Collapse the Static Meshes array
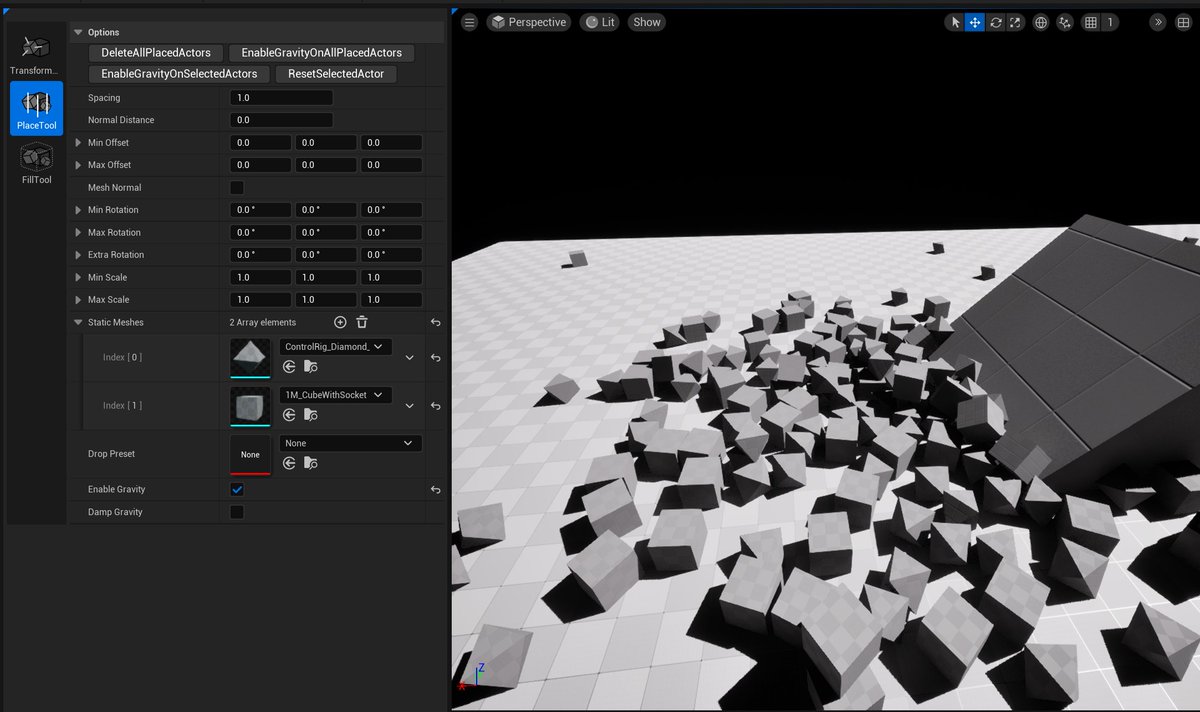 coord(78,322)
